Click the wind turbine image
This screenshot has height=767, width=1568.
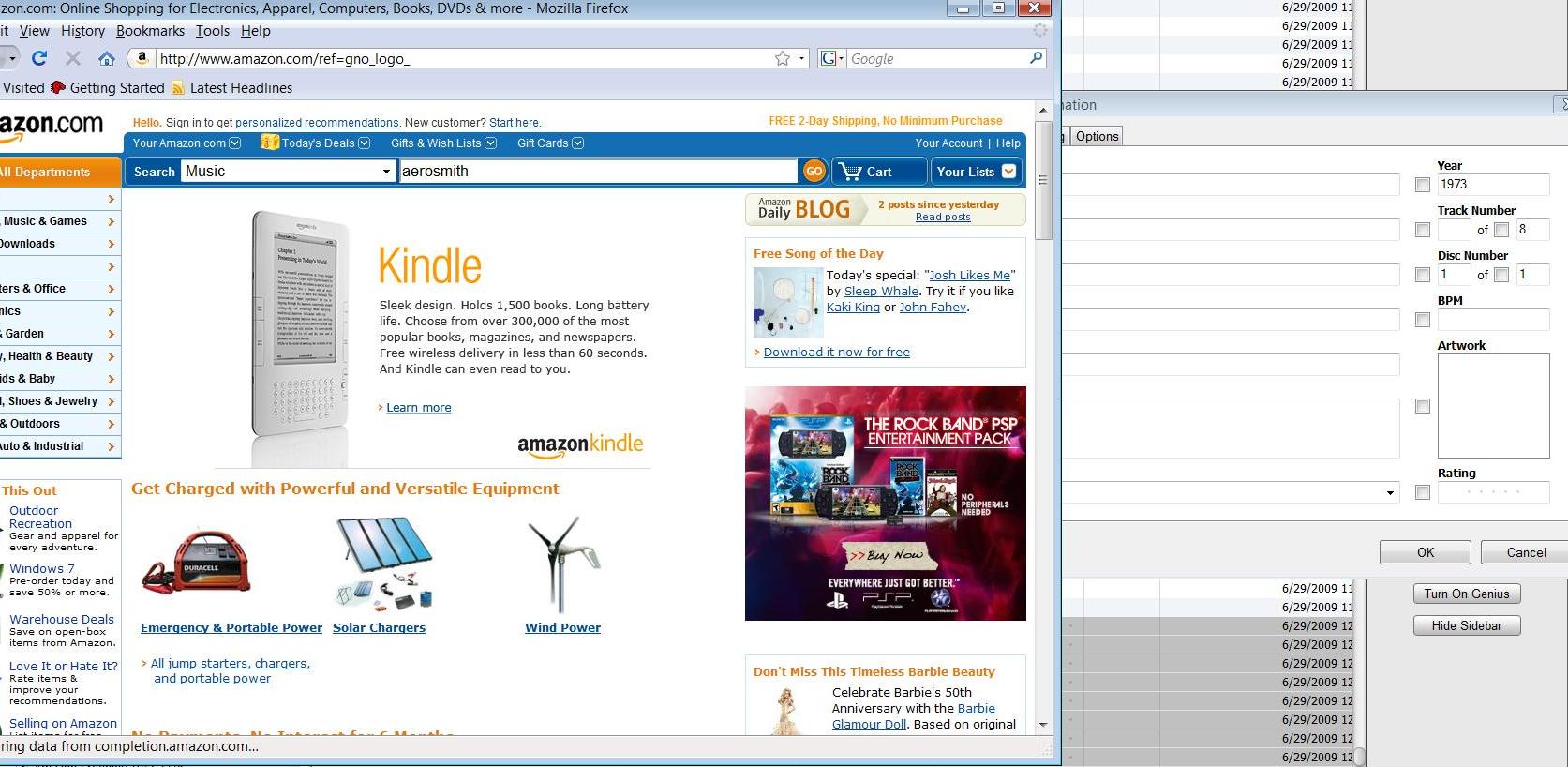[x=563, y=565]
